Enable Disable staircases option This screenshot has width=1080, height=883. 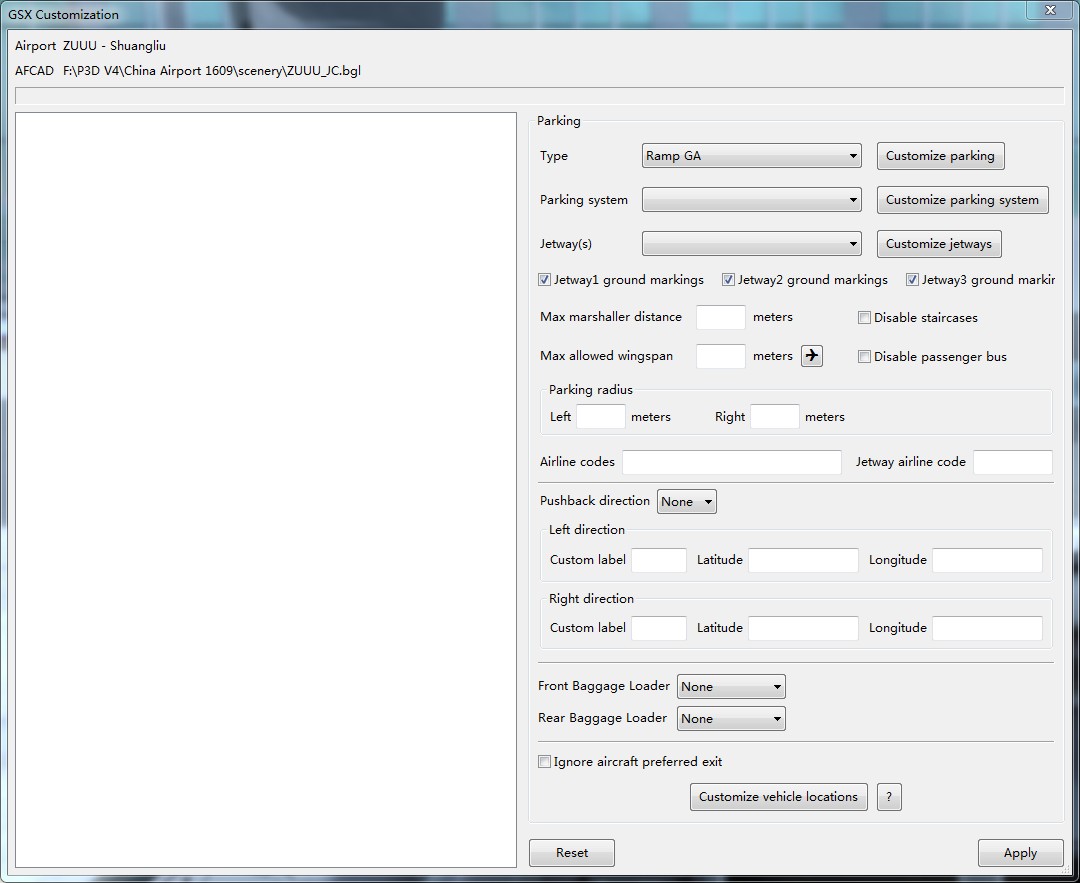click(865, 318)
